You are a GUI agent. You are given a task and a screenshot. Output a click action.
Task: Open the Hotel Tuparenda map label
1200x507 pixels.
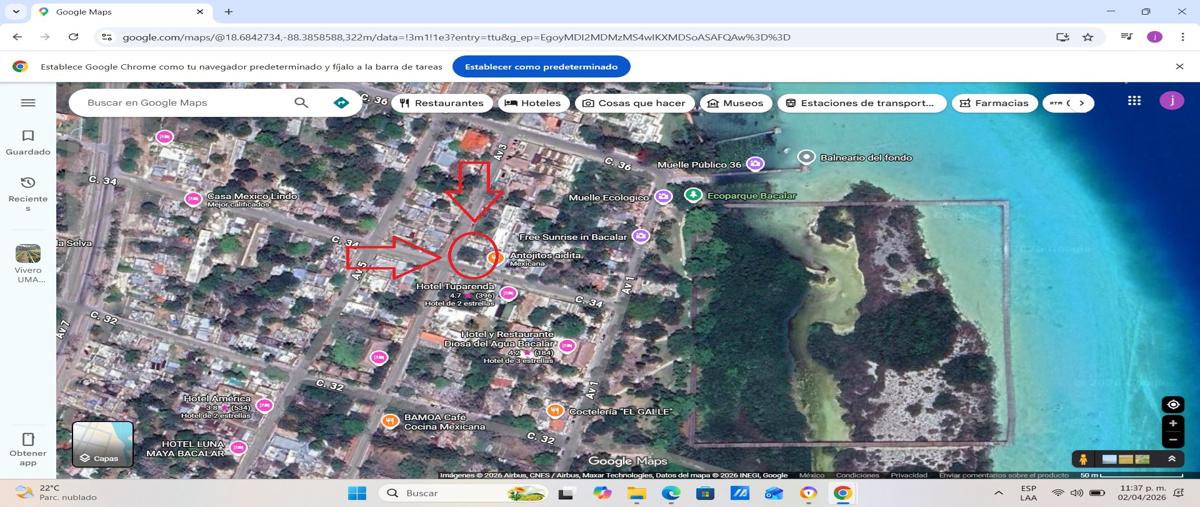click(x=455, y=286)
